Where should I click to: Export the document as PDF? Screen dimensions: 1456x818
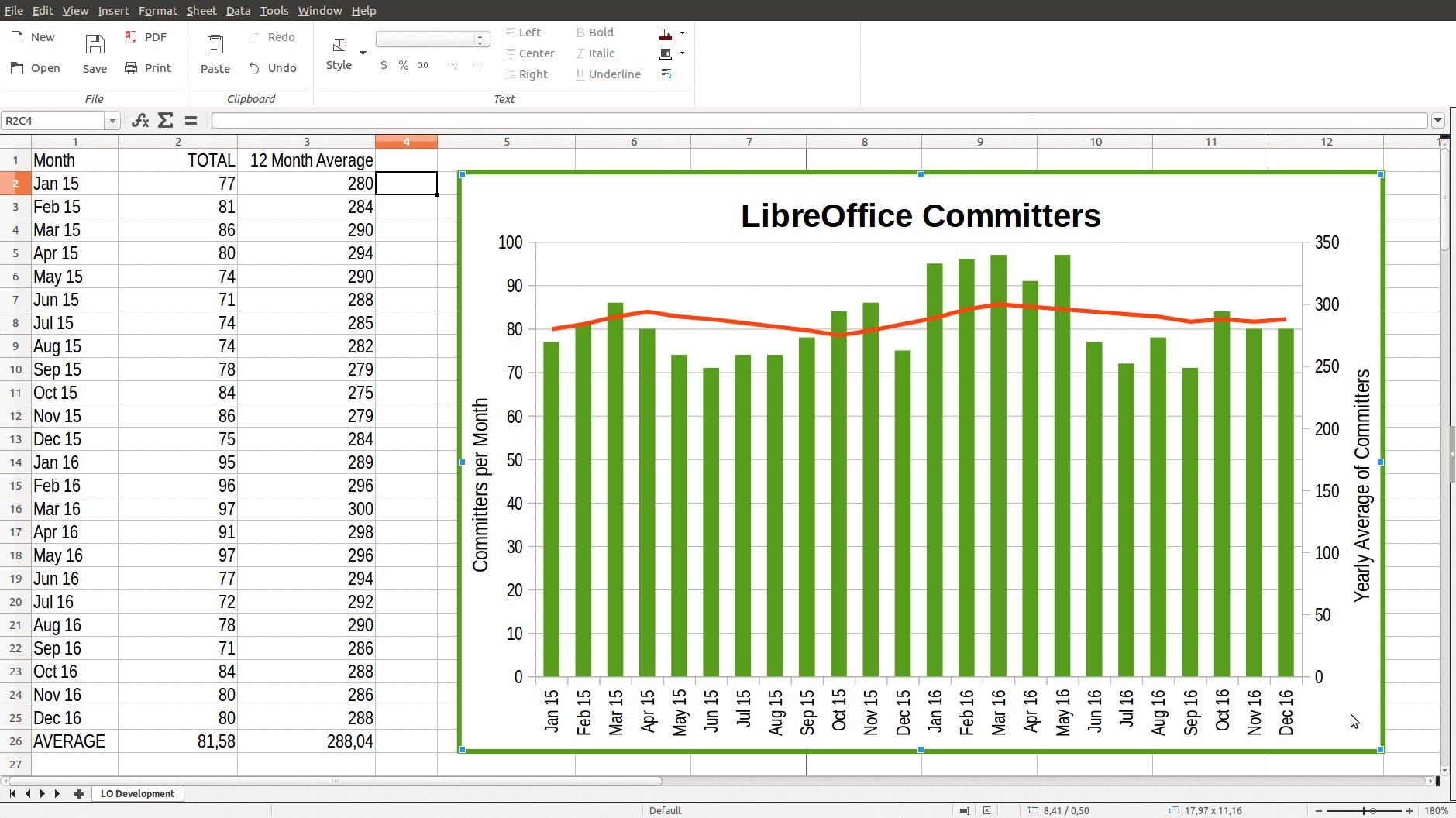(146, 37)
